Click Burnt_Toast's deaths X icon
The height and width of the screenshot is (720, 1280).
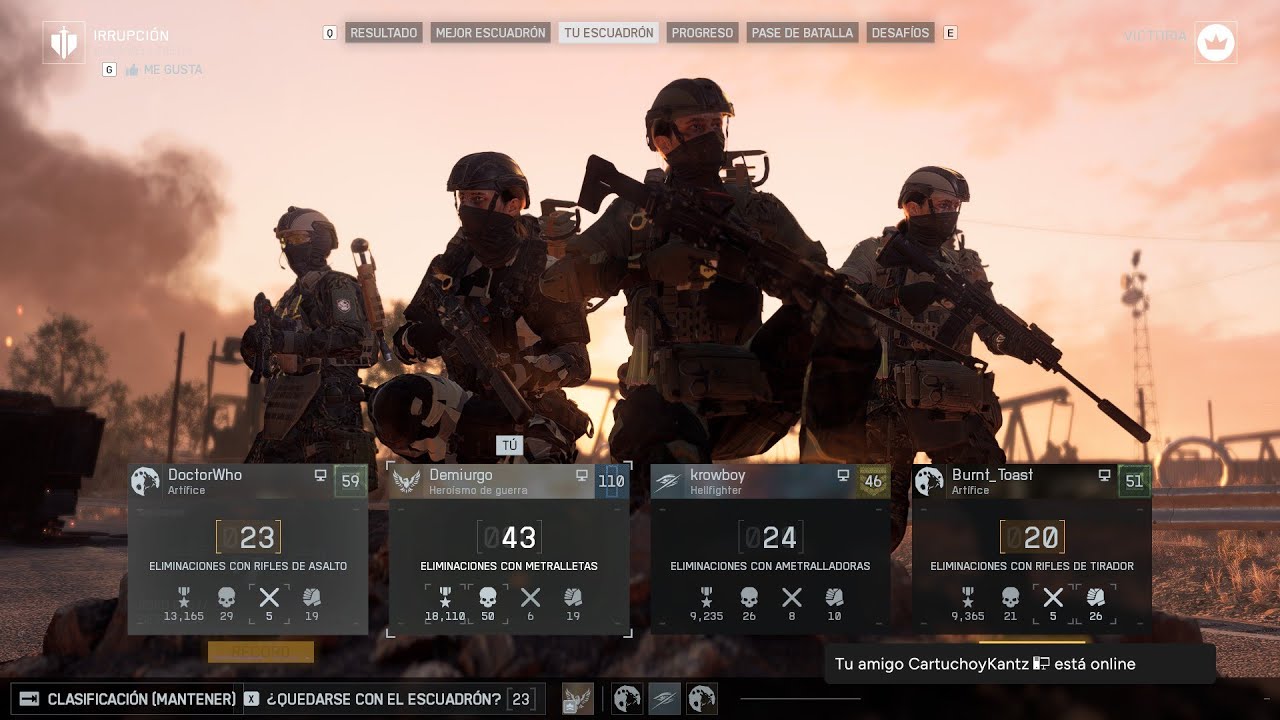pyautogui.click(x=1053, y=598)
